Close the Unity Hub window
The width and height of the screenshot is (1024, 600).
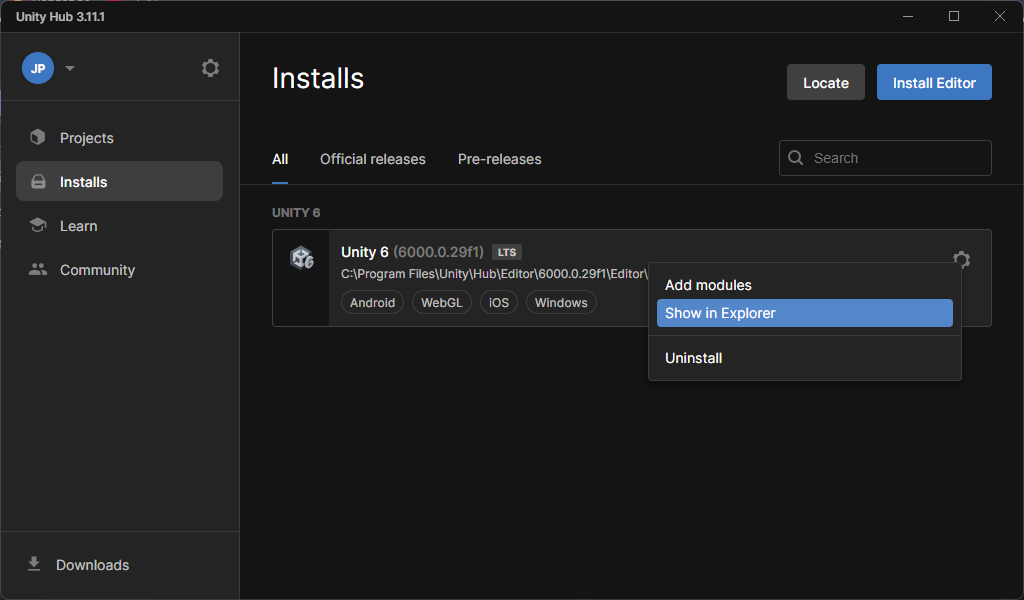click(x=1000, y=16)
